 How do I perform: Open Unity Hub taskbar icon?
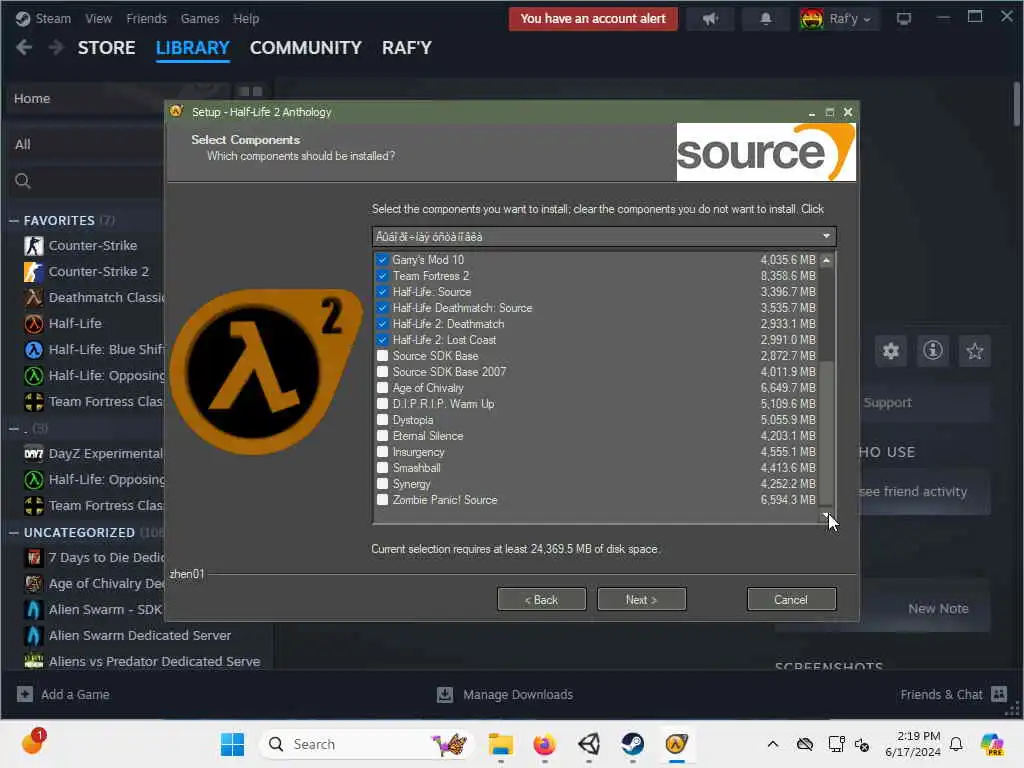588,744
